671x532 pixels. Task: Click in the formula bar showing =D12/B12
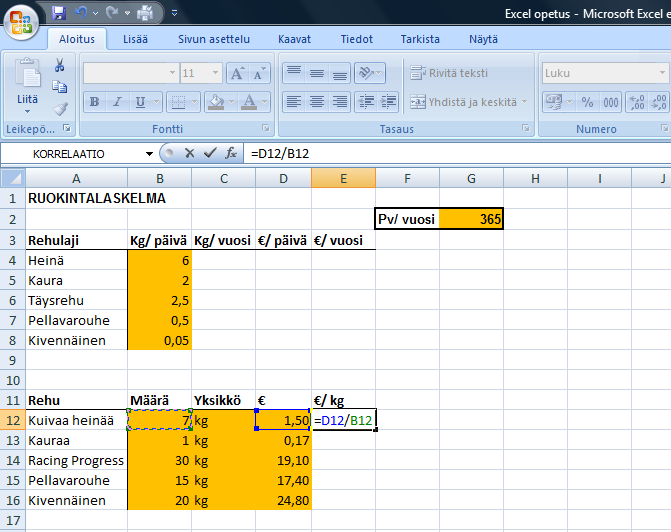click(x=457, y=154)
